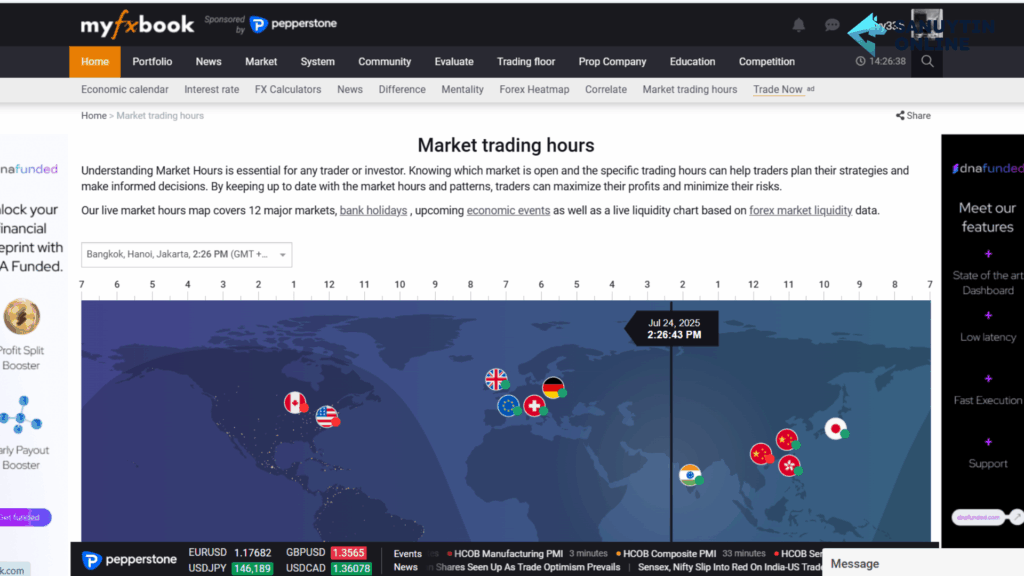Open the Trading floor menu

point(526,62)
